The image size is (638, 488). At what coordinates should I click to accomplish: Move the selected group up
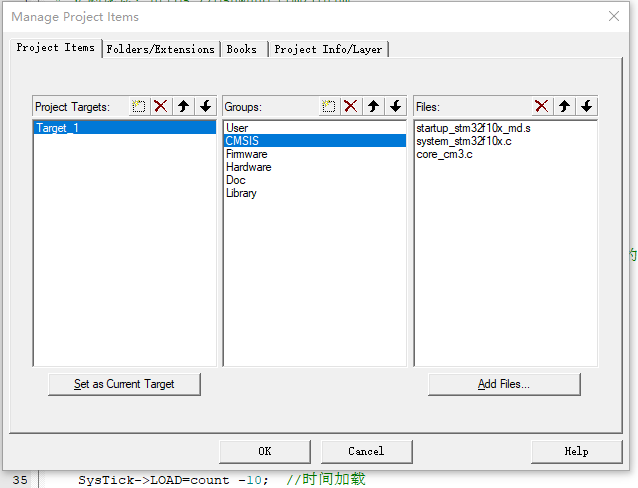click(374, 107)
